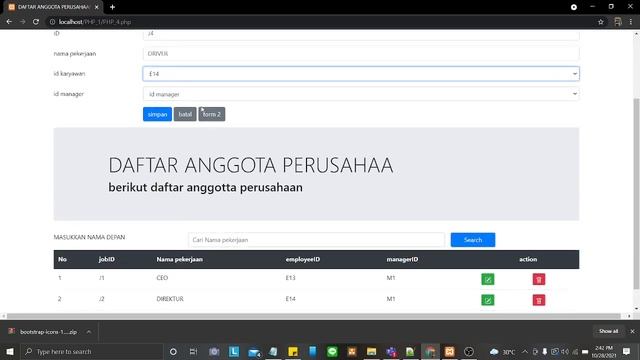
Task: Click the DAFTAR ANGGOTA PERUSAHAA heading
Action: [x=251, y=165]
